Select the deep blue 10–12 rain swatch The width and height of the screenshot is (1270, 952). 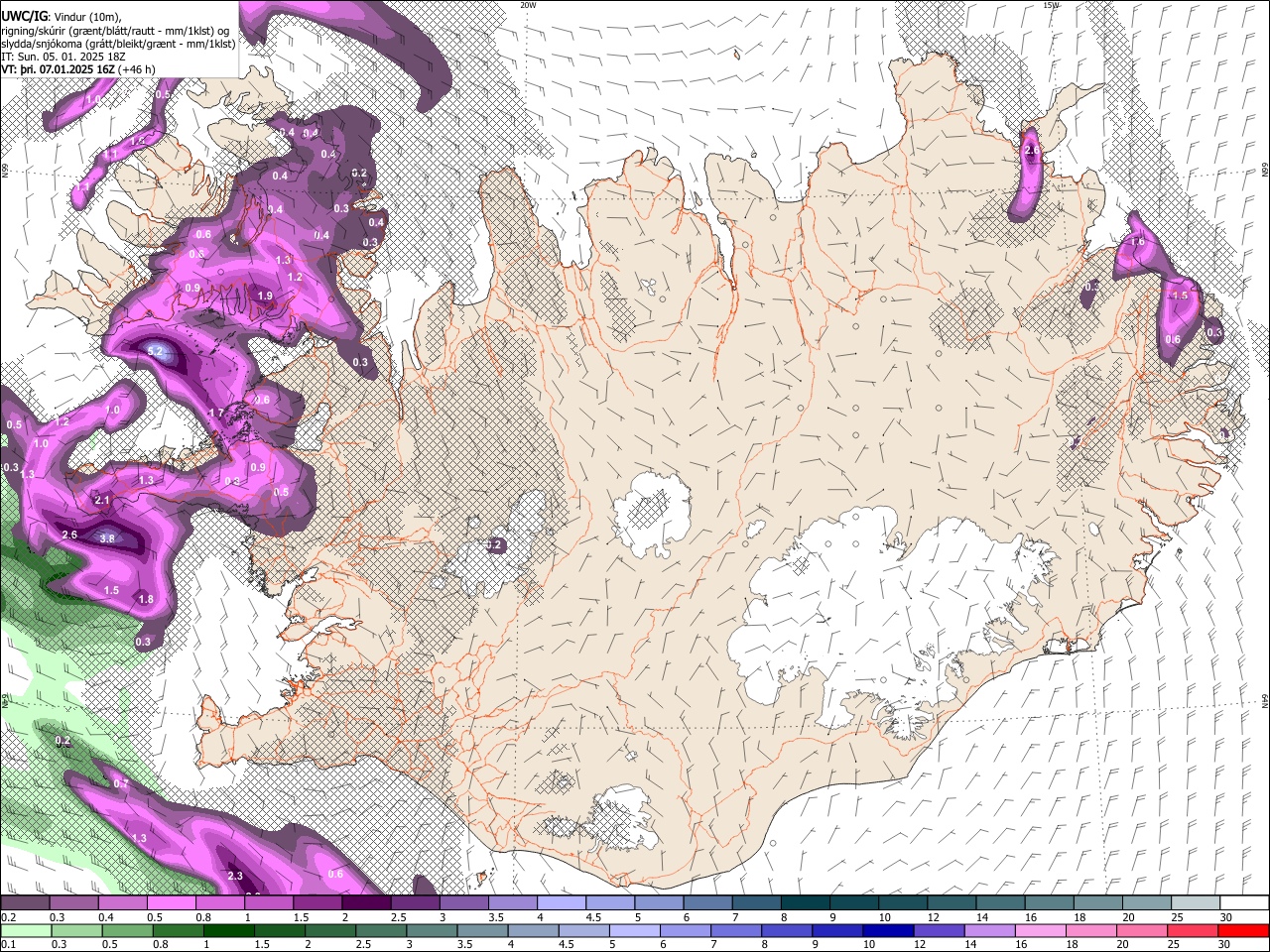pos(889,930)
